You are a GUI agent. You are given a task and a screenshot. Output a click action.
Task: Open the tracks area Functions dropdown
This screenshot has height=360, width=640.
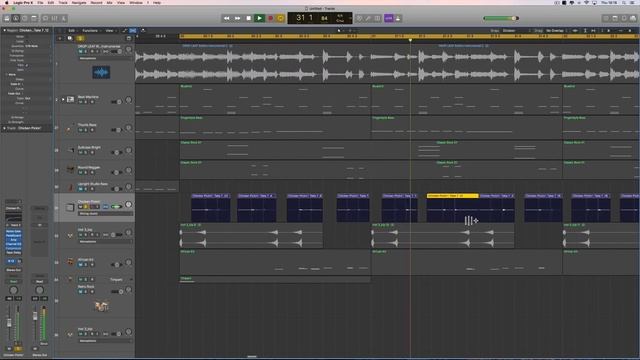[x=91, y=31]
